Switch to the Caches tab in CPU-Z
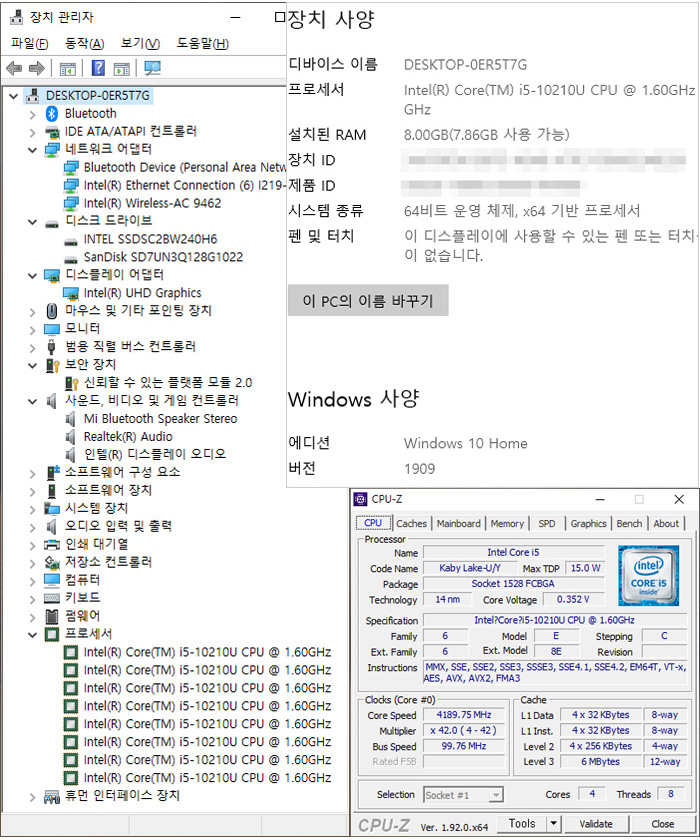 point(411,523)
